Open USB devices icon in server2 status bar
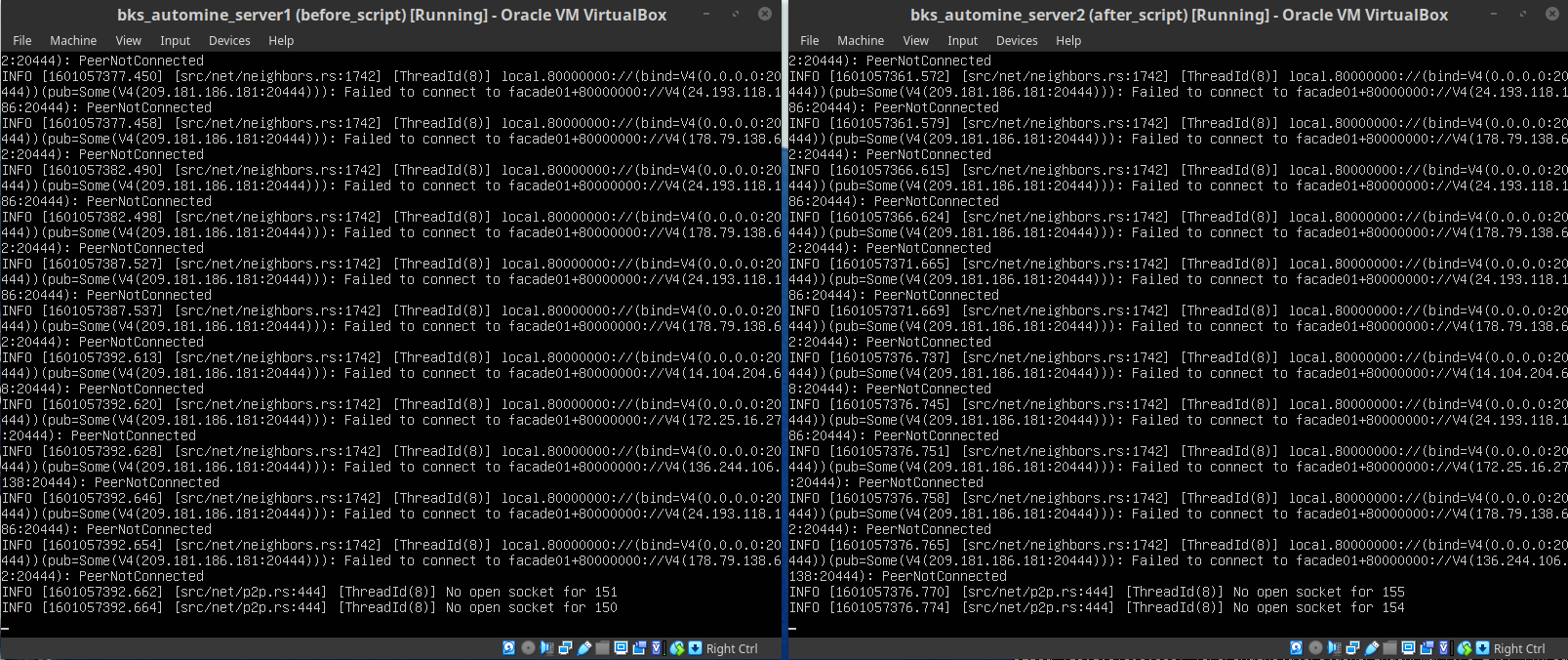Image resolution: width=1568 pixels, height=660 pixels. tap(1371, 647)
